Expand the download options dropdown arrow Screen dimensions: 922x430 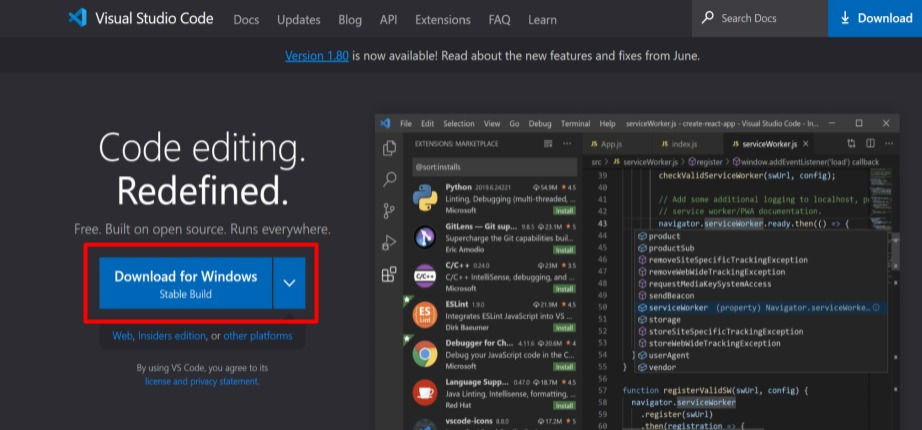[289, 283]
